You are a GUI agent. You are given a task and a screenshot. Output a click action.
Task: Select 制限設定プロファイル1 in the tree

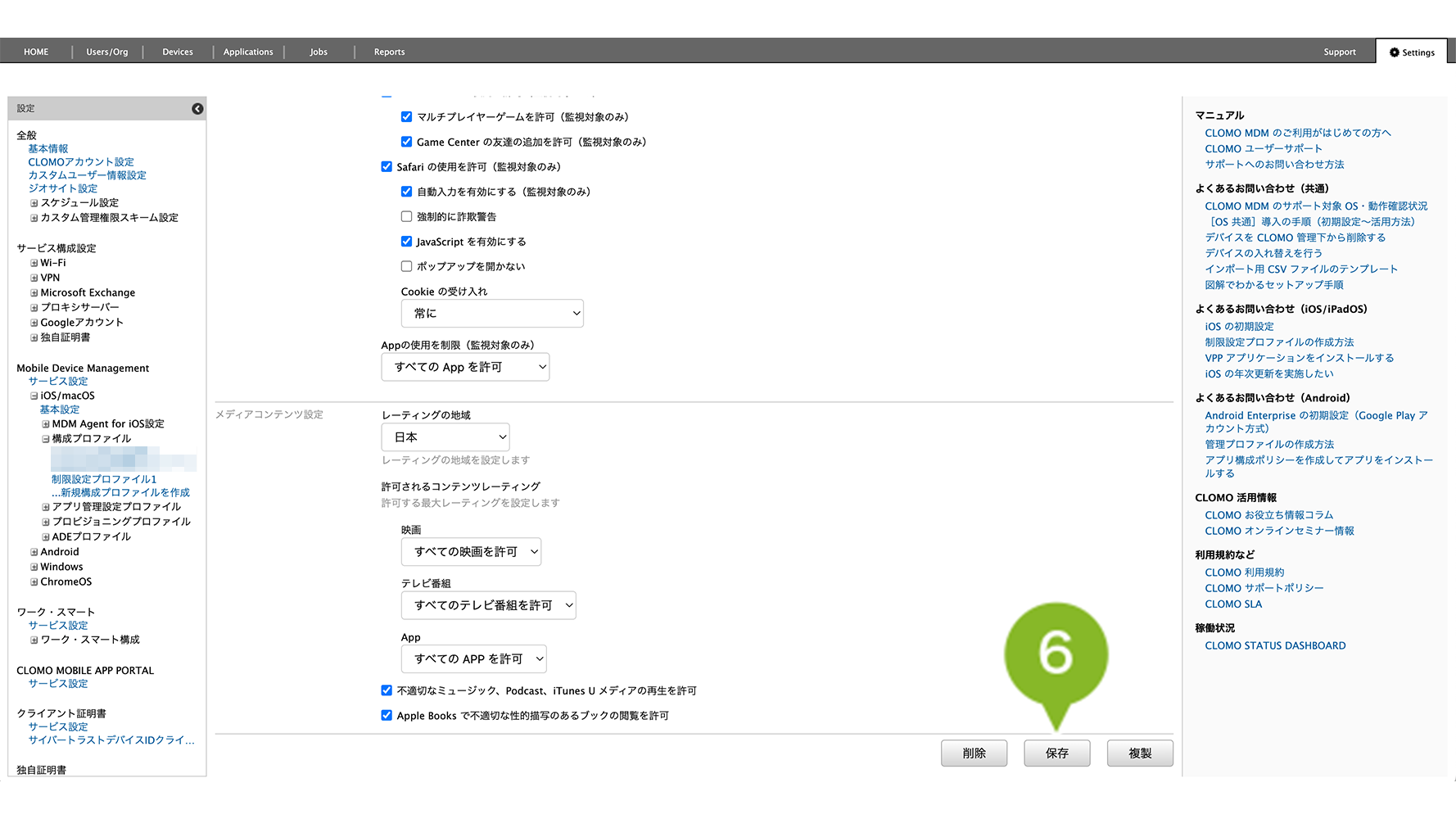pyautogui.click(x=103, y=479)
